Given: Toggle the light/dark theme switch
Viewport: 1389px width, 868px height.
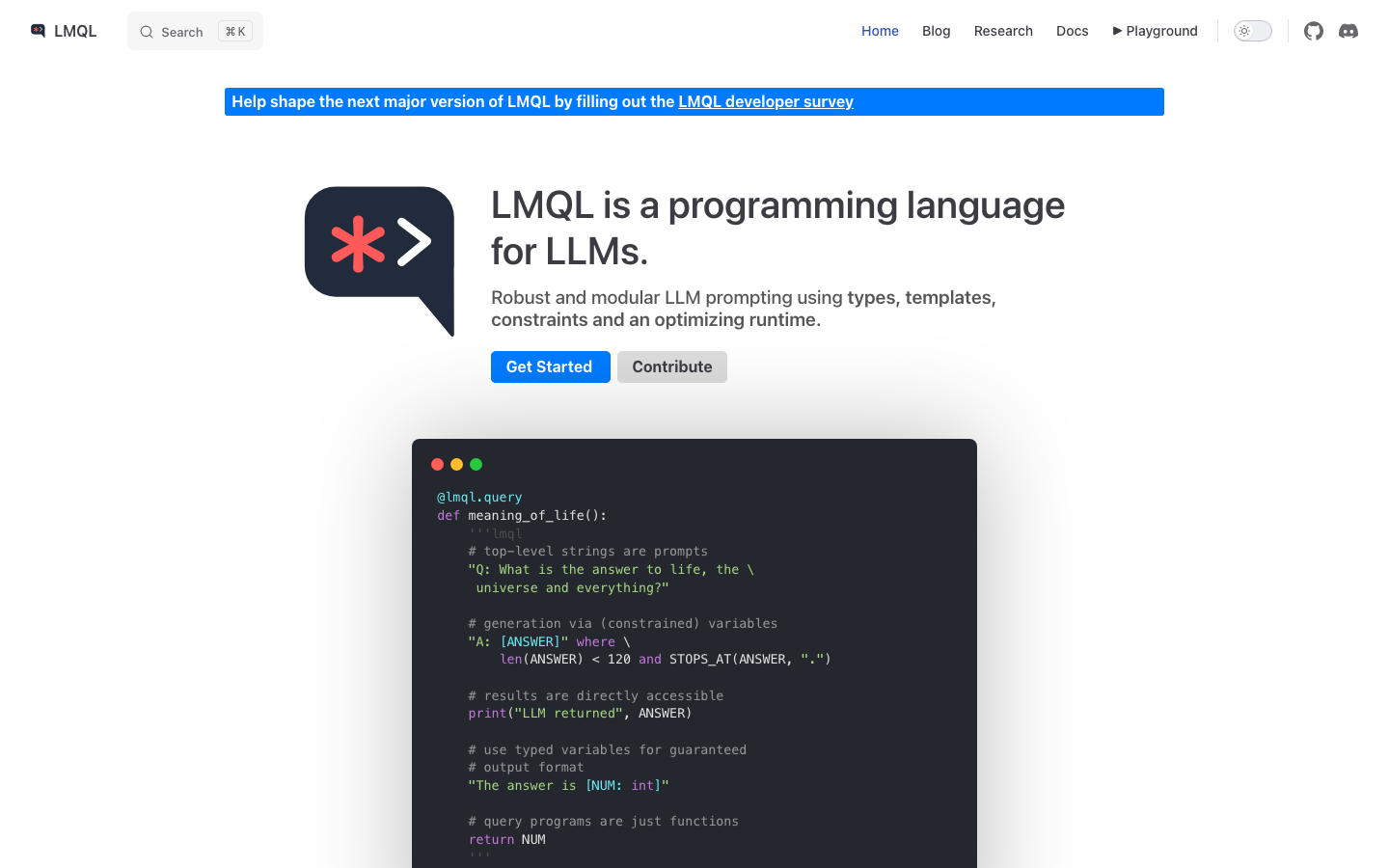Looking at the screenshot, I should (x=1253, y=31).
